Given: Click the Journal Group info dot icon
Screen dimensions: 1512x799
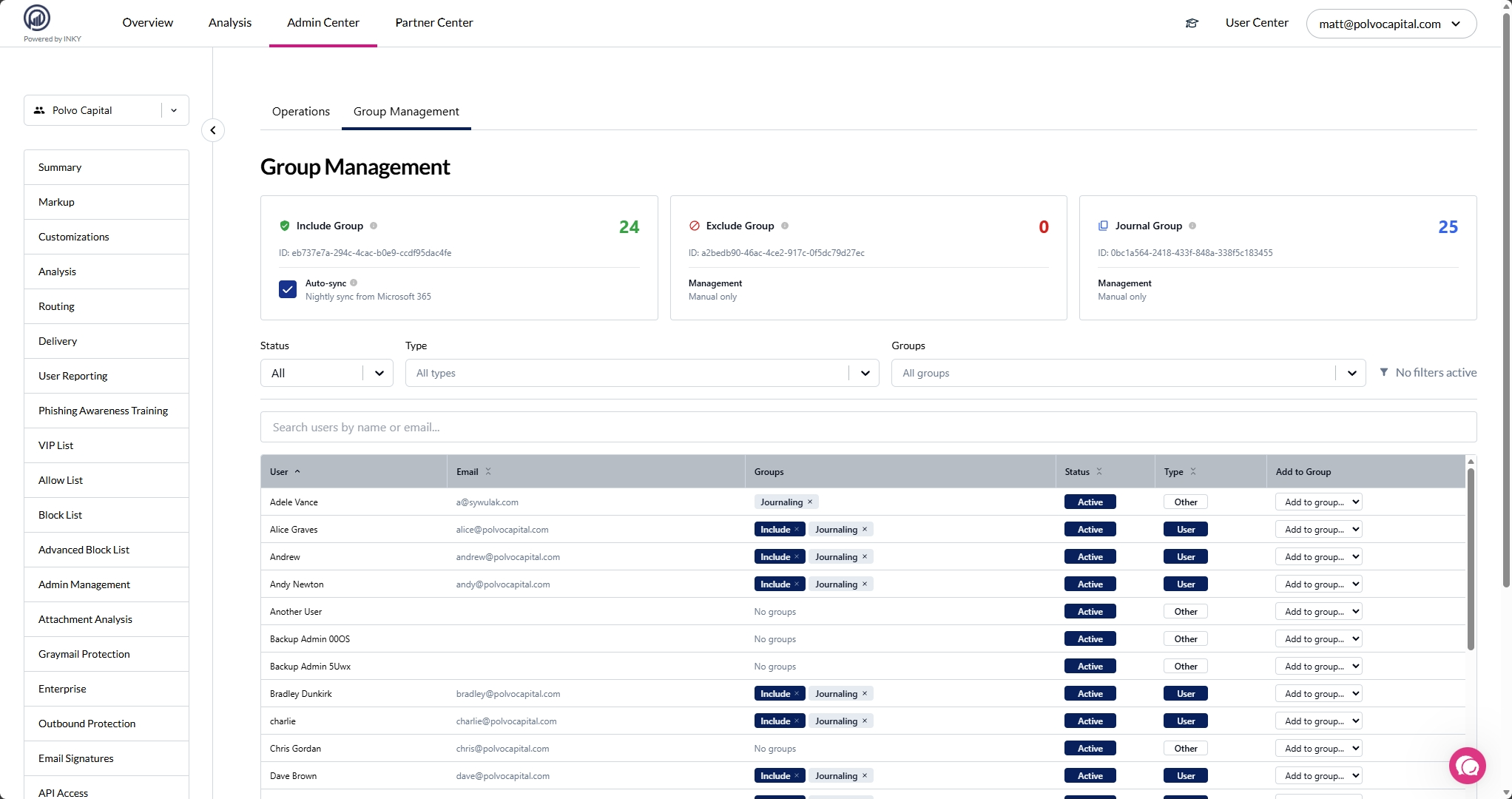Looking at the screenshot, I should pyautogui.click(x=1192, y=226).
